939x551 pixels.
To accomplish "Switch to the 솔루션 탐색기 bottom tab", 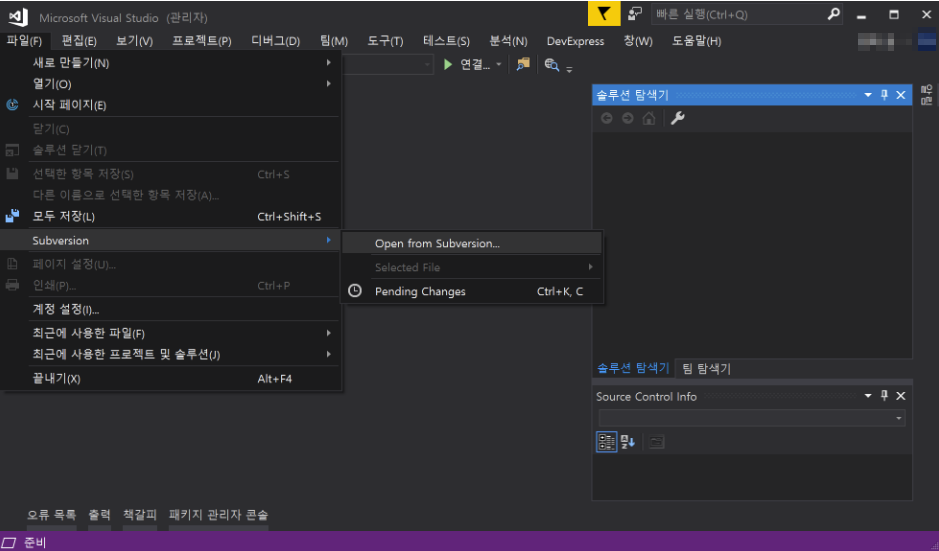I will [633, 368].
